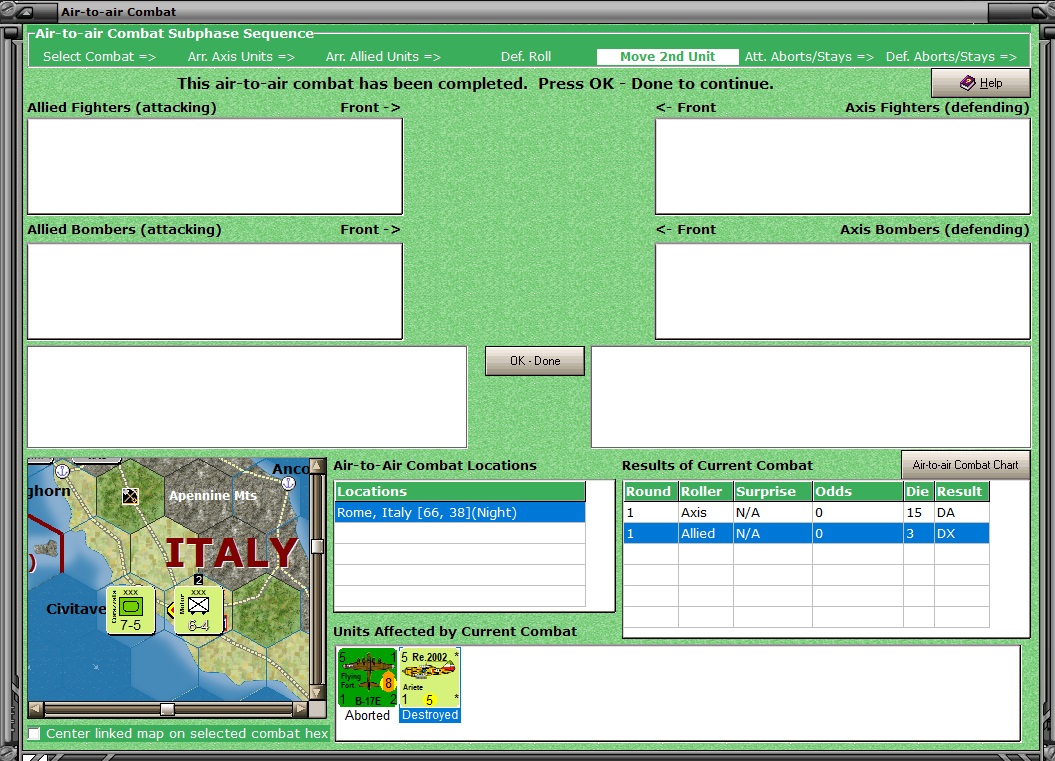
Task: Click the Surprise column header
Action: pos(772,491)
